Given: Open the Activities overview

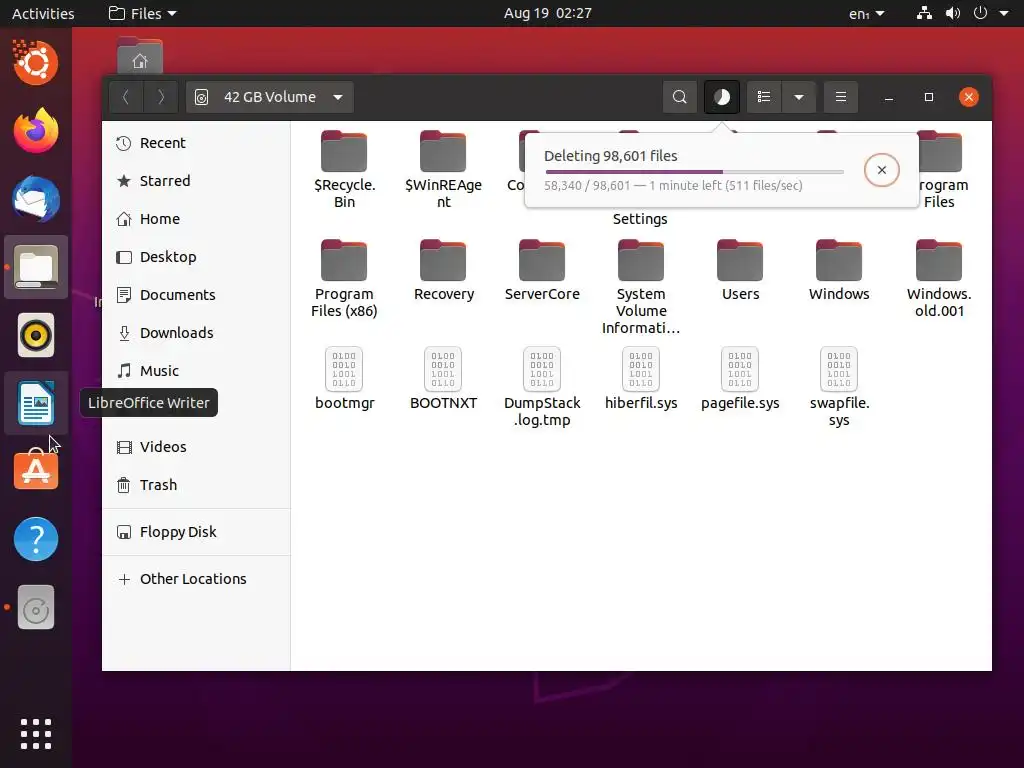Looking at the screenshot, I should (x=43, y=13).
